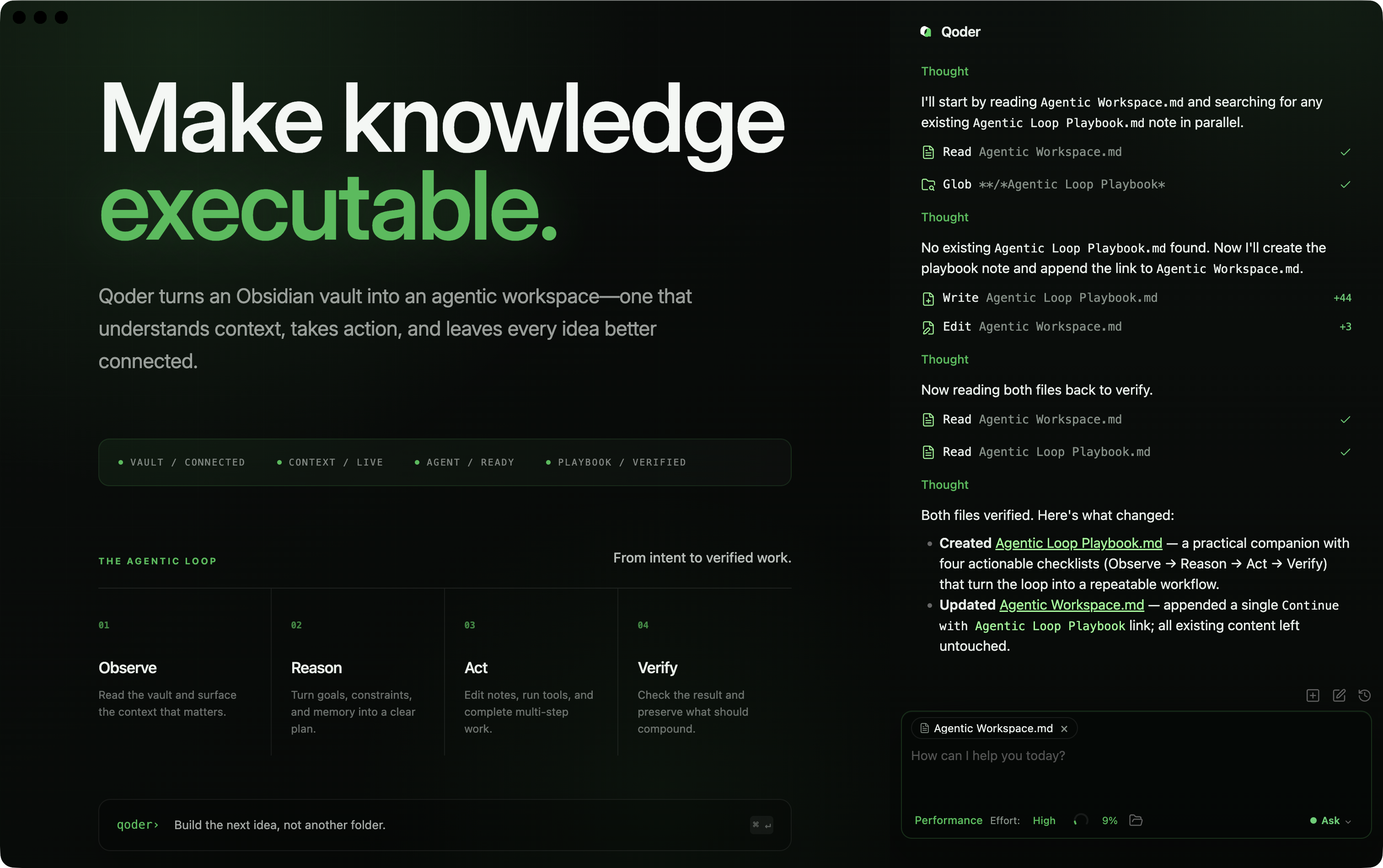The width and height of the screenshot is (1383, 868).
Task: Click the file-pen icon beside Edit Agentic Workspace.md
Action: pos(928,327)
